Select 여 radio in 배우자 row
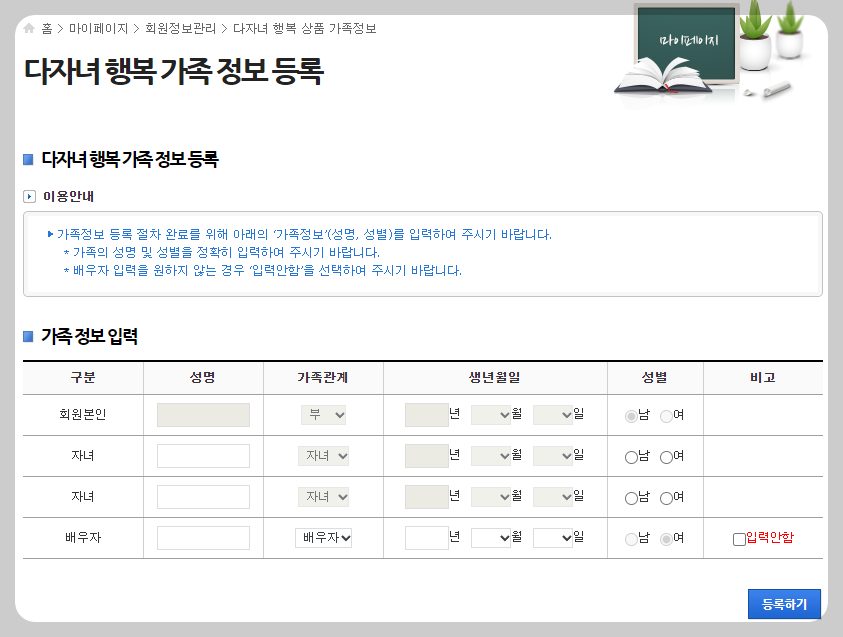 pyautogui.click(x=666, y=539)
